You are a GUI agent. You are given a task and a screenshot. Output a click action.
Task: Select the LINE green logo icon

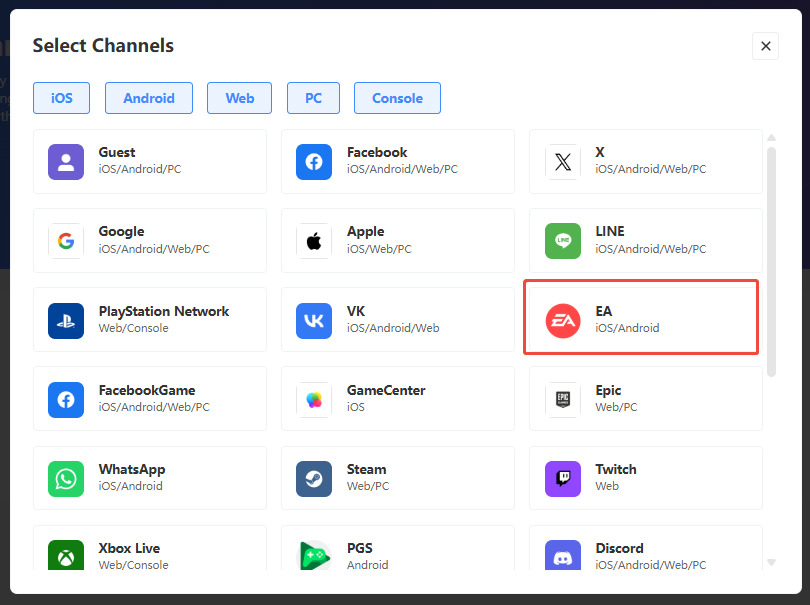point(562,241)
